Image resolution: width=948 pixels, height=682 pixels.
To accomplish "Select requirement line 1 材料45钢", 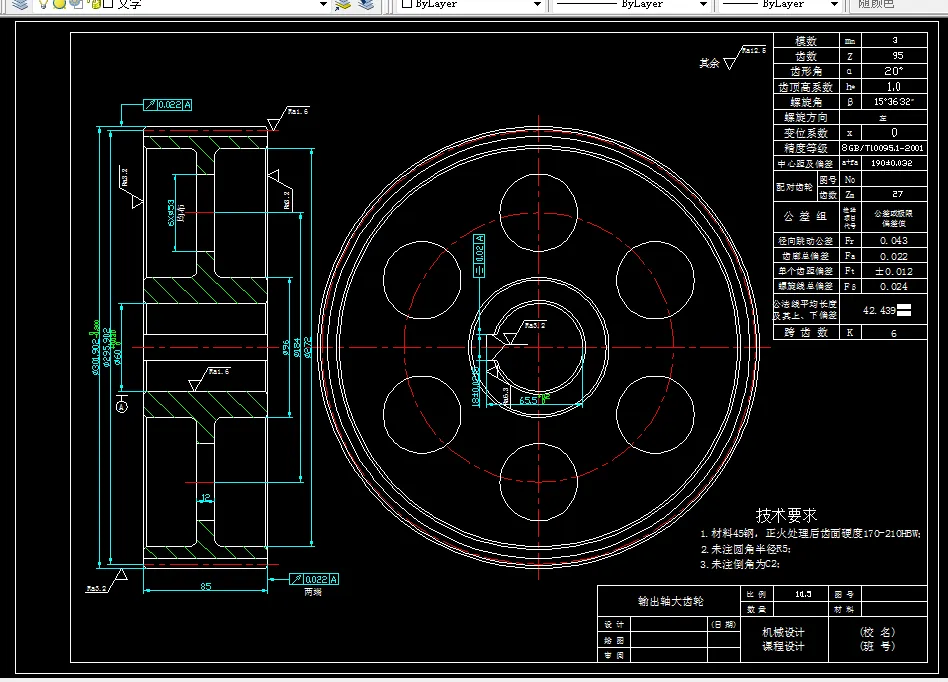I will (x=810, y=533).
